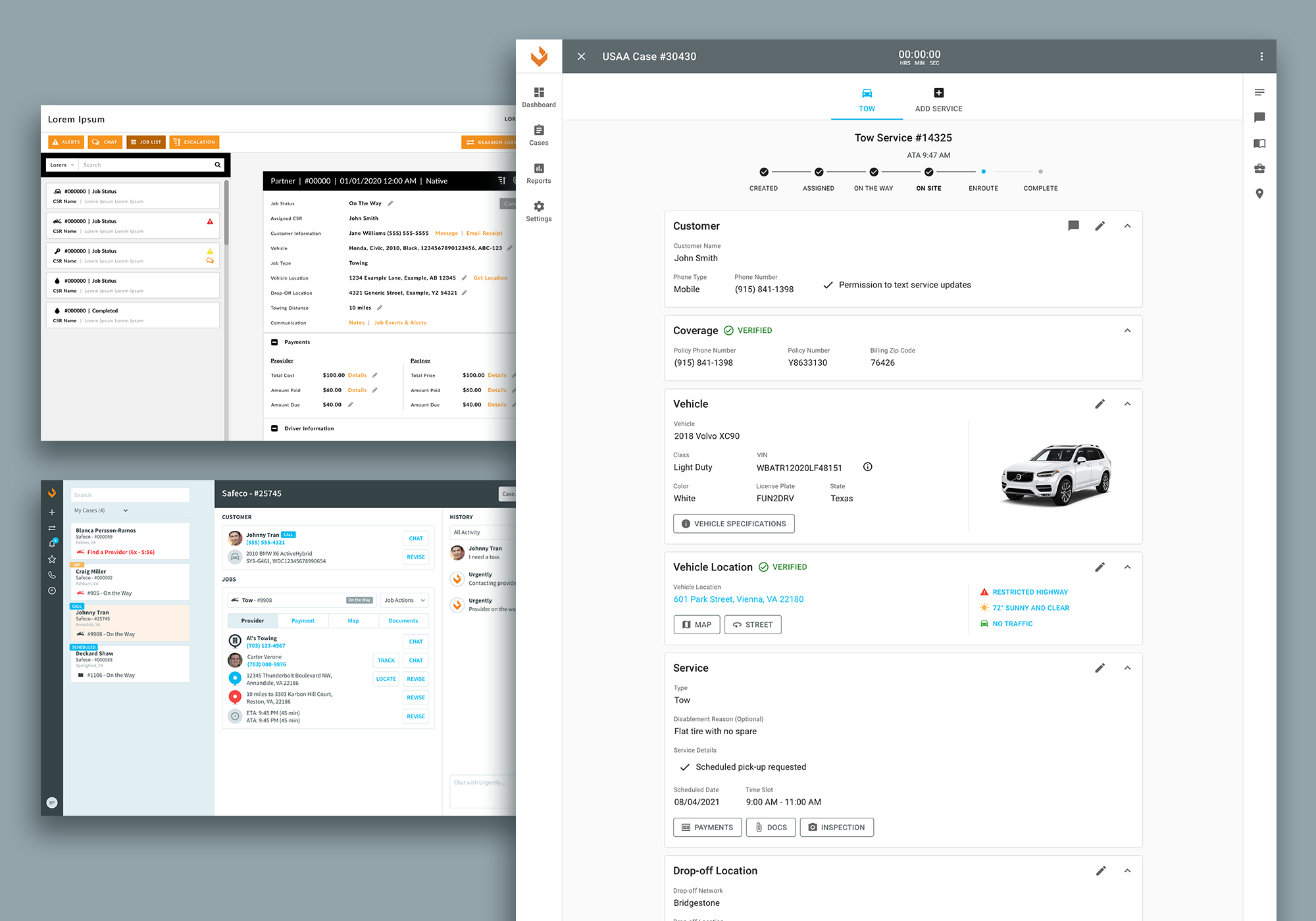Open the briefcase icon in right rail
Screen dimensions: 1316x921
point(1259,168)
